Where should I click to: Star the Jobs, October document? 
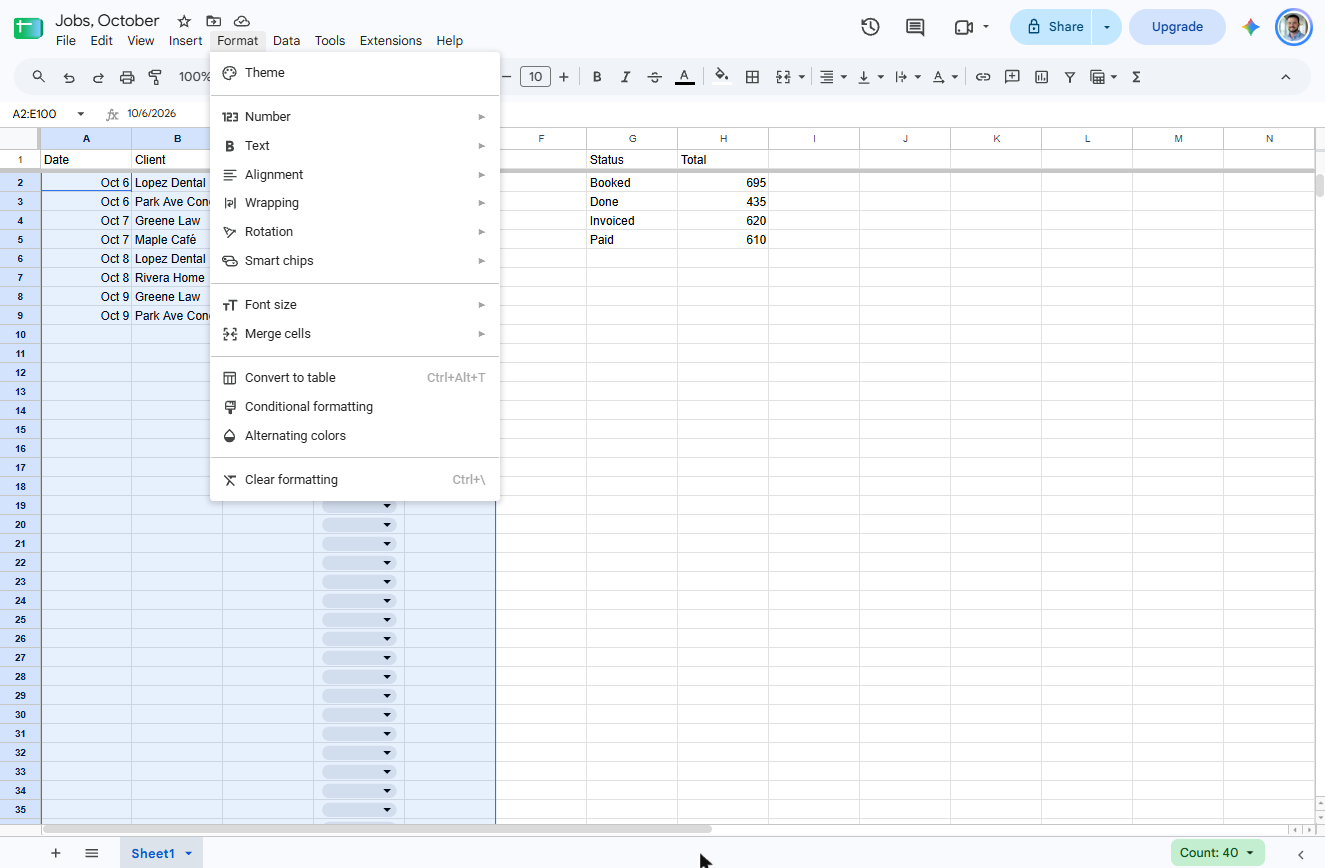coord(184,21)
